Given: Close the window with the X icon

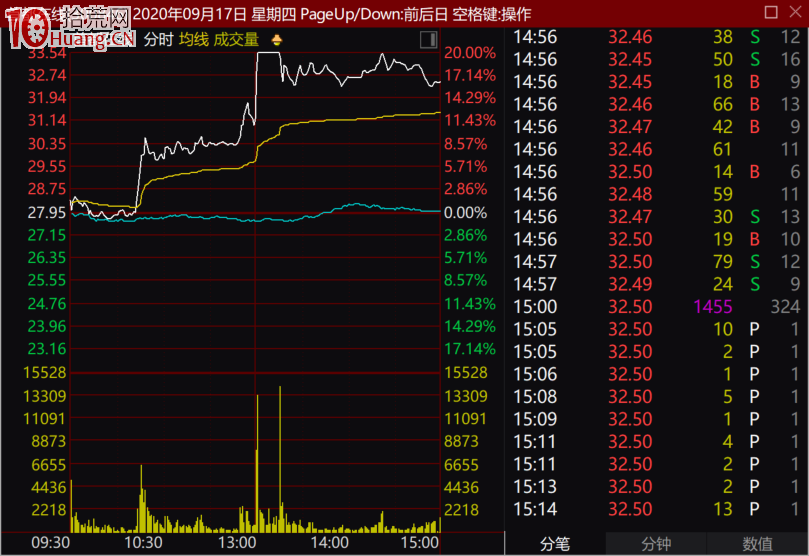Looking at the screenshot, I should (796, 12).
